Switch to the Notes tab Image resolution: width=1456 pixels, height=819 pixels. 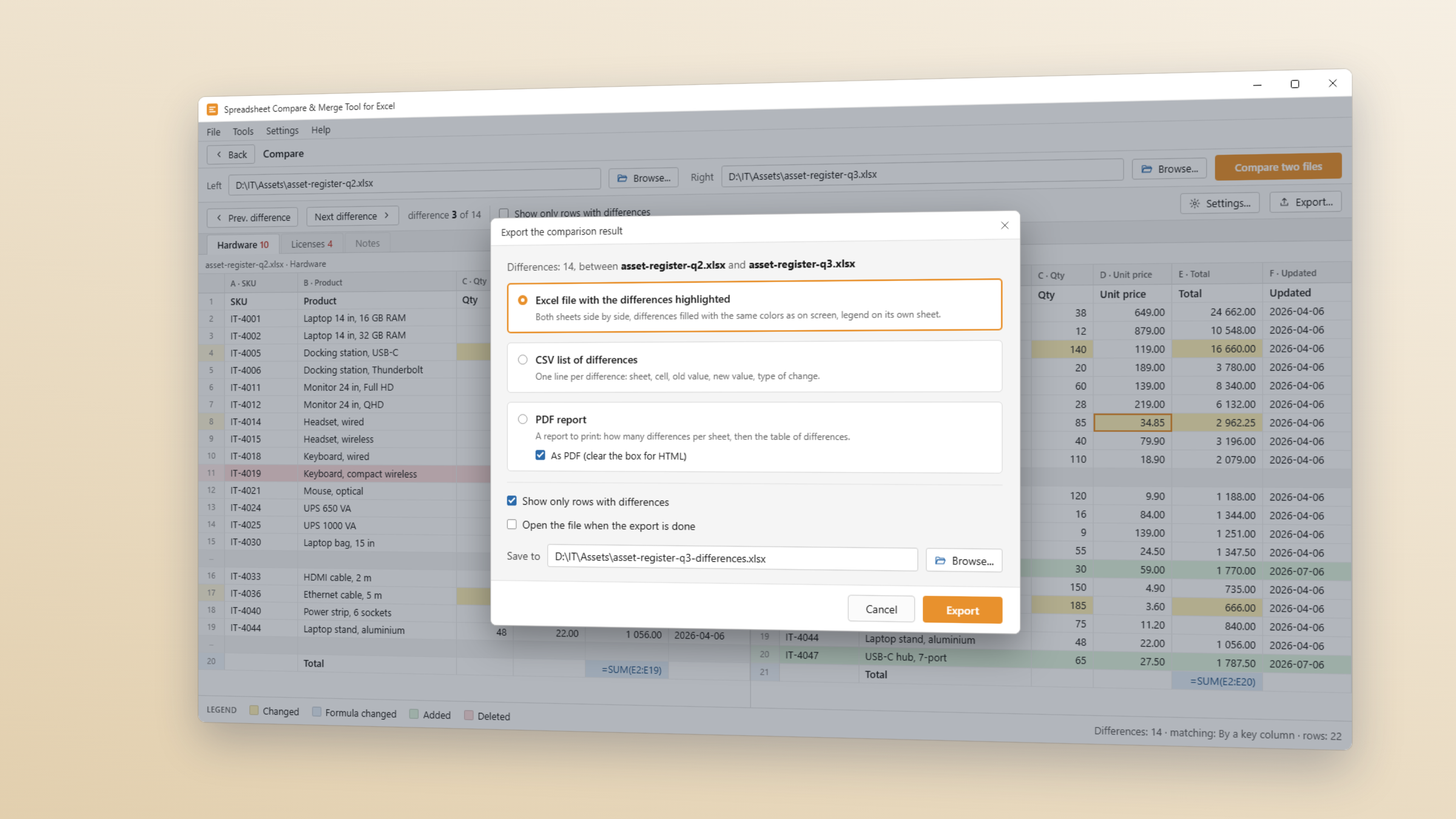pos(367,243)
